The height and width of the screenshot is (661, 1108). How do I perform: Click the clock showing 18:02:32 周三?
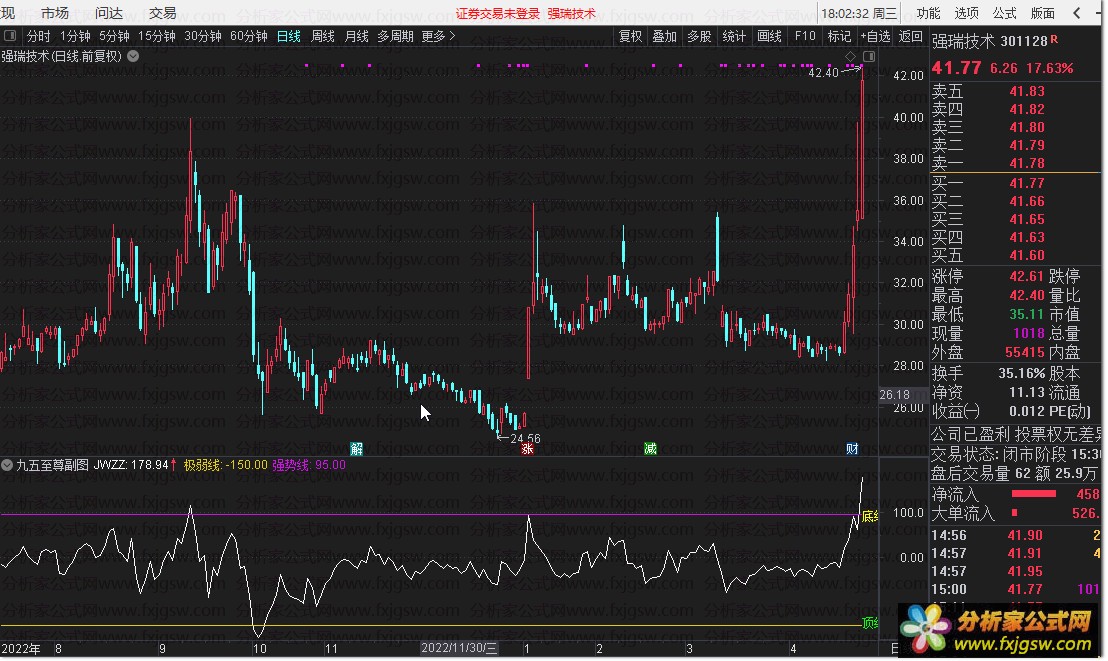859,13
